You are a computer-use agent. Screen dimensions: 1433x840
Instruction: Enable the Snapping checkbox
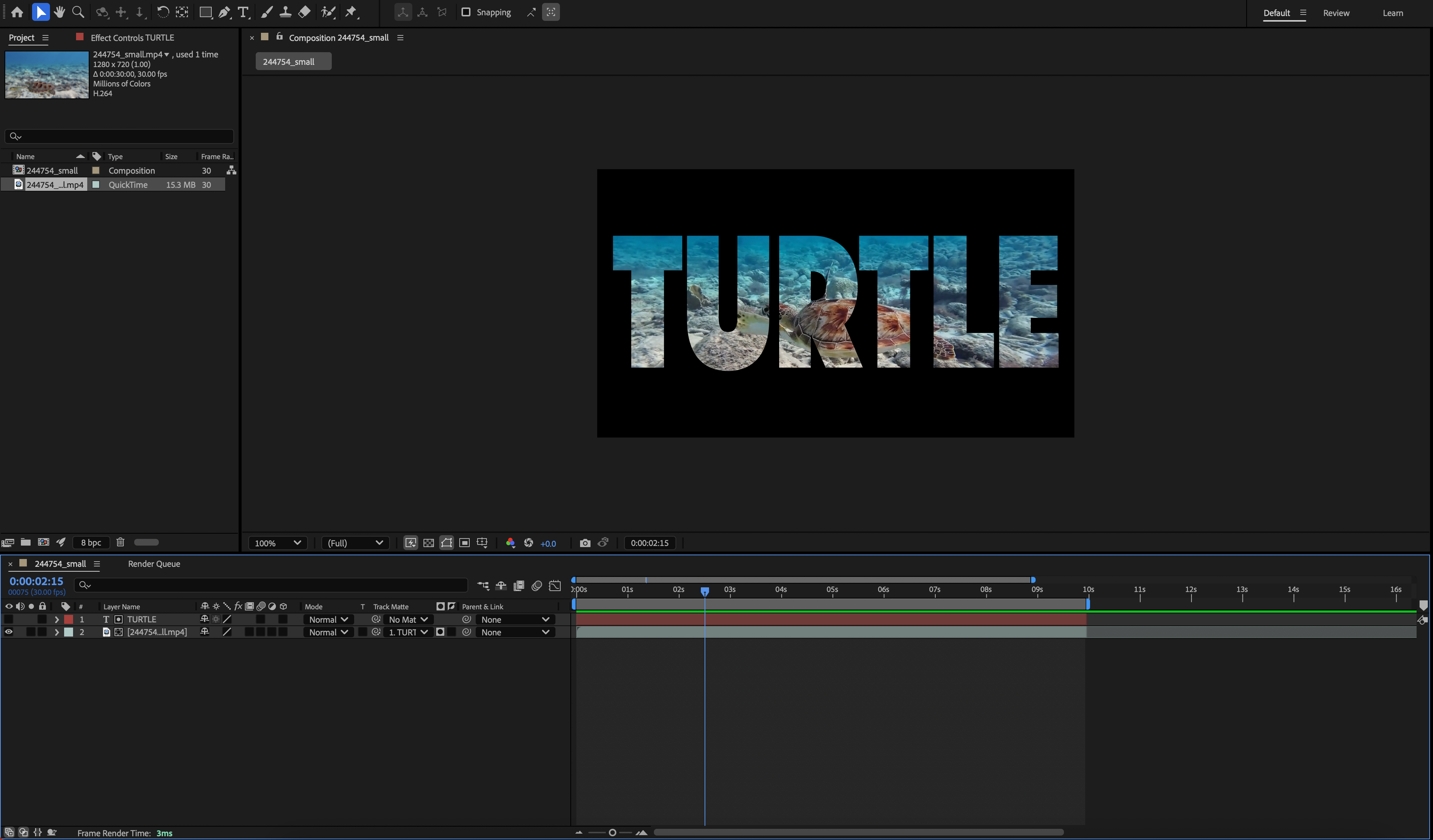click(x=466, y=12)
